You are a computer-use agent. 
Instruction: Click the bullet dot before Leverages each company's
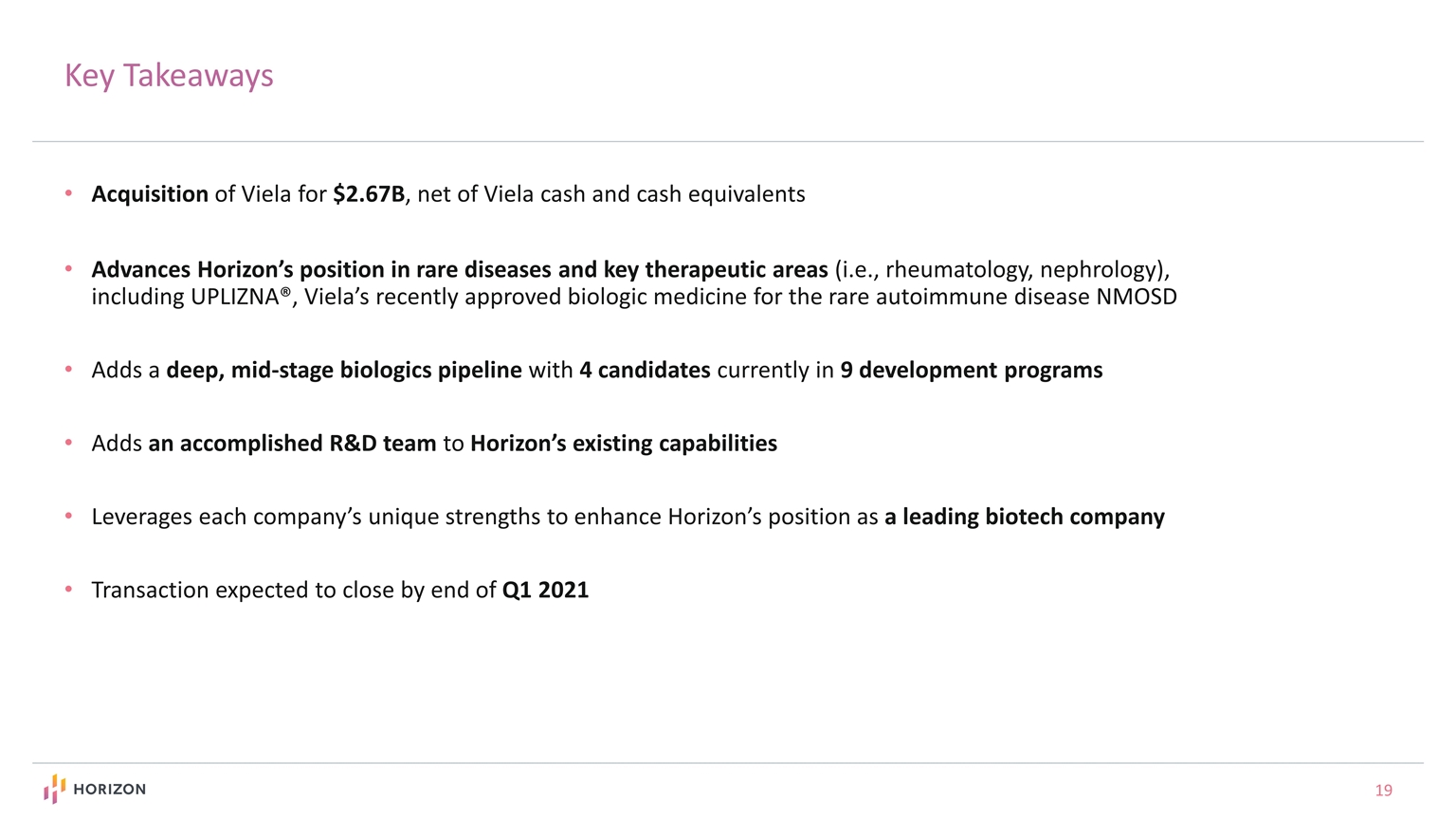pyautogui.click(x=68, y=517)
